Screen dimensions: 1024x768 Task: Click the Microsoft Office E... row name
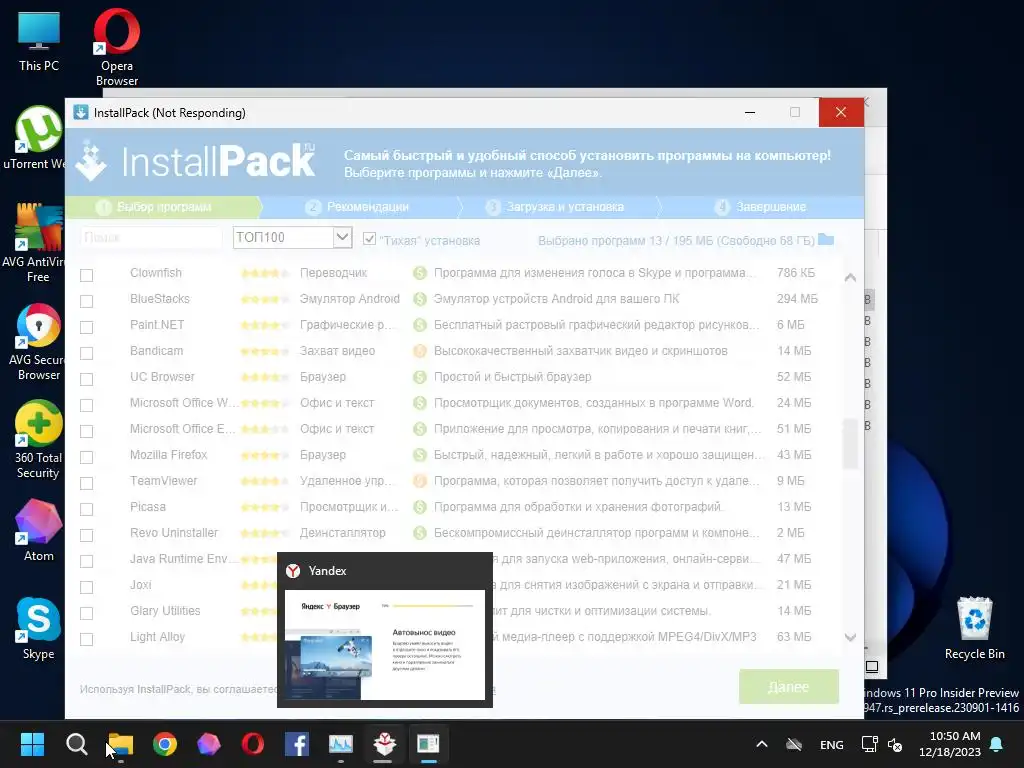(182, 428)
